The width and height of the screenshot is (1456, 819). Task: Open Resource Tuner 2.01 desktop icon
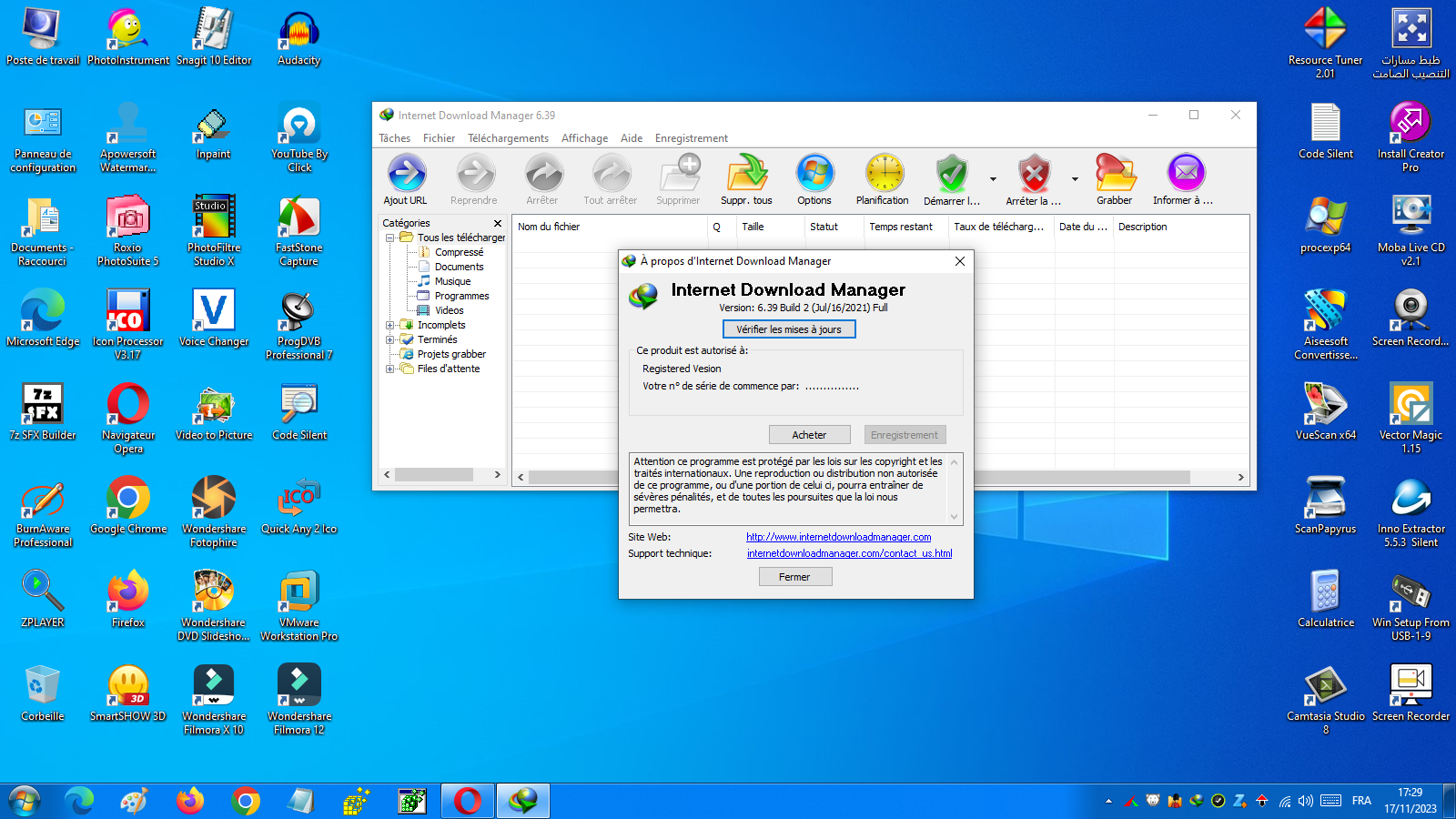pyautogui.click(x=1325, y=43)
